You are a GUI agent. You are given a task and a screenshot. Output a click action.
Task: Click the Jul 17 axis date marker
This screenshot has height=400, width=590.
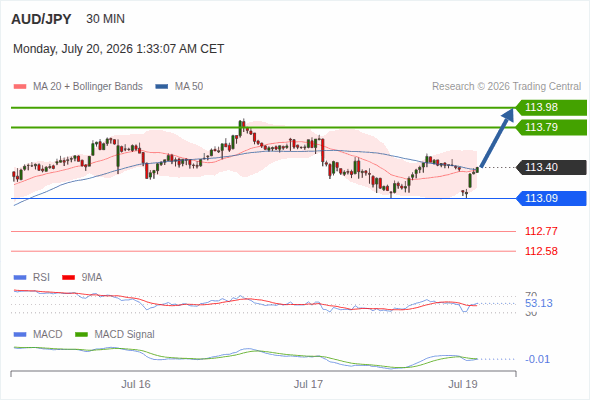(308, 384)
